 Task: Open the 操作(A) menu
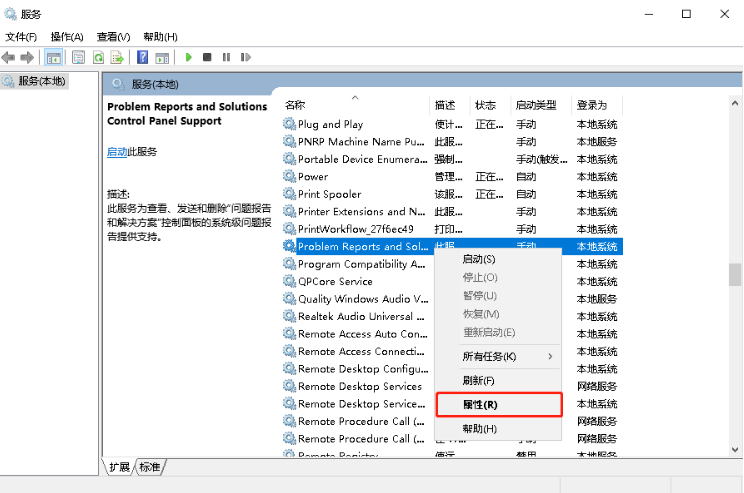pos(67,37)
